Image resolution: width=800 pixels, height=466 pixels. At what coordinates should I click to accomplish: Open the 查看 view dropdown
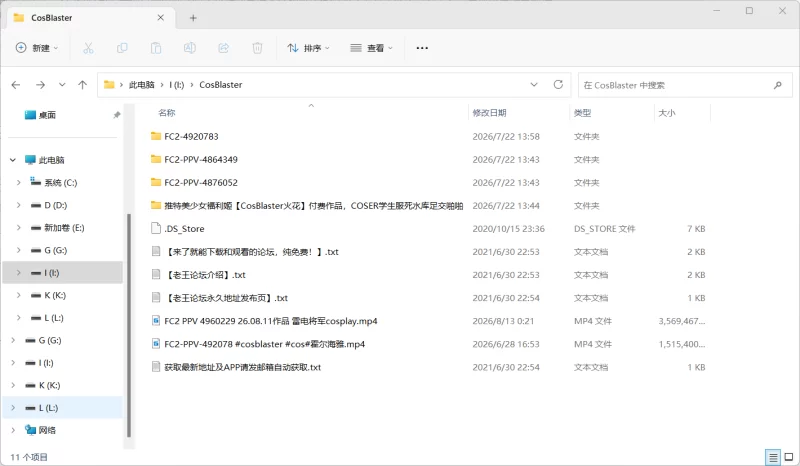click(x=372, y=48)
